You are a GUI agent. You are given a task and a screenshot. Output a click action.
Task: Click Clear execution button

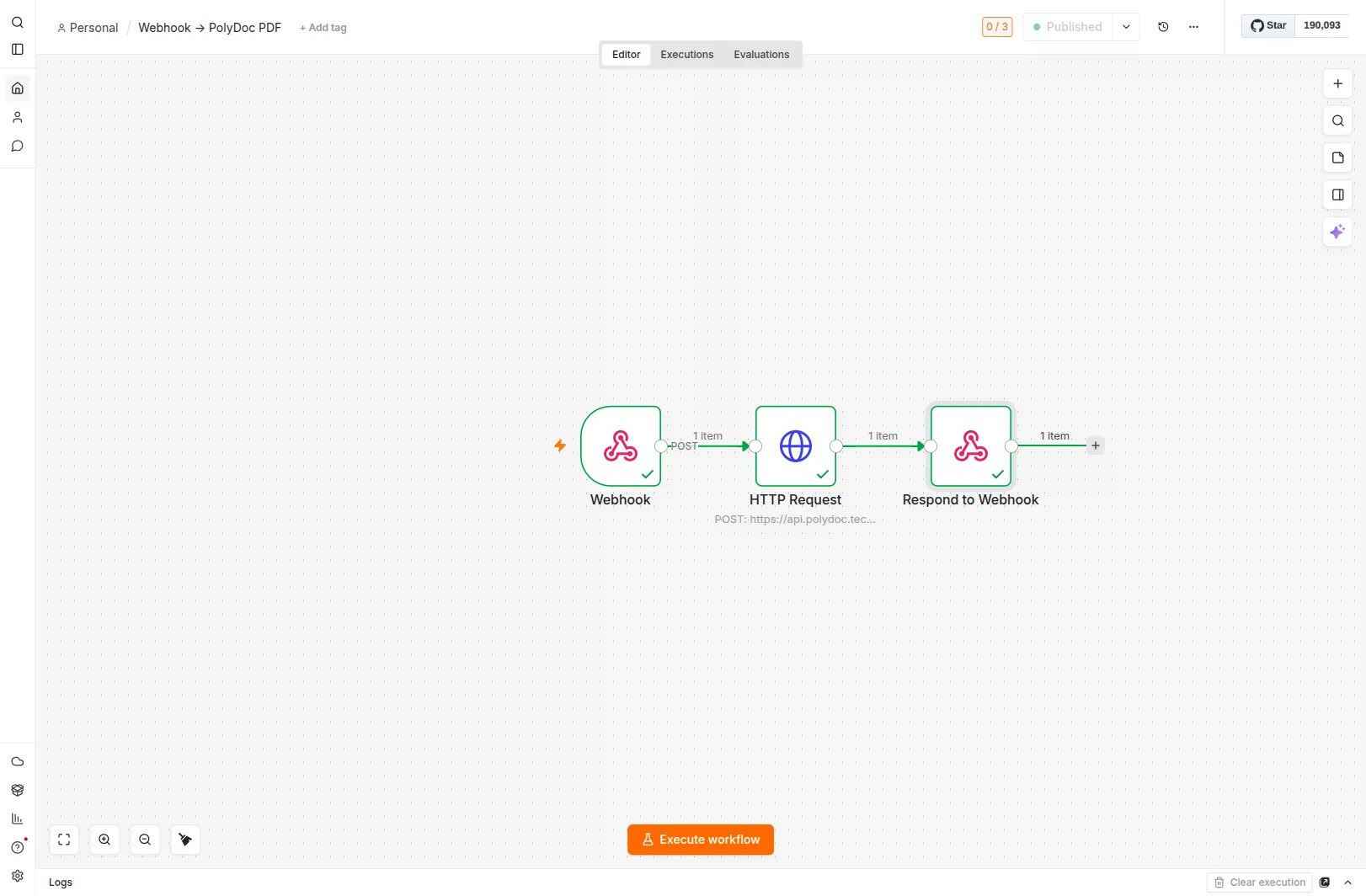[1260, 883]
